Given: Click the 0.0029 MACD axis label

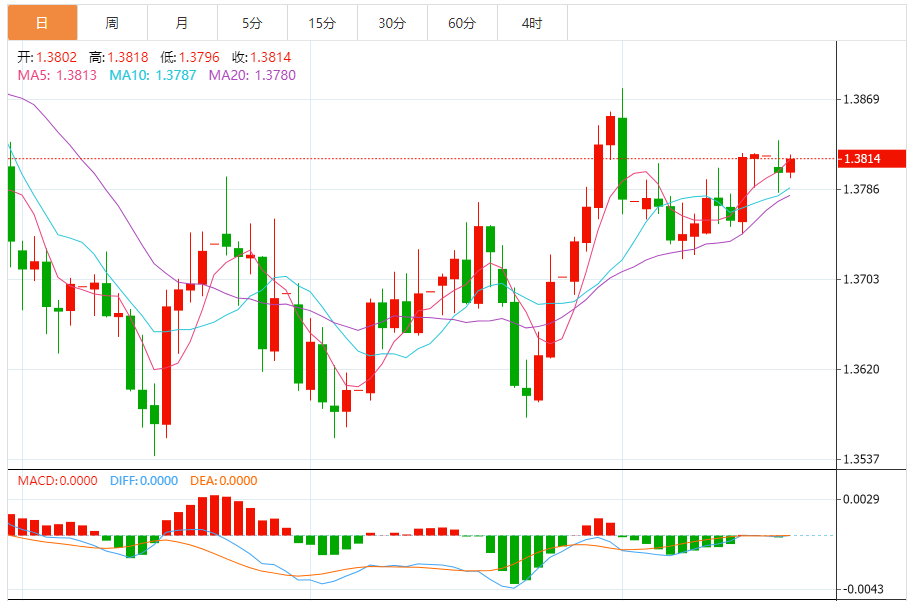Looking at the screenshot, I should 861,499.
